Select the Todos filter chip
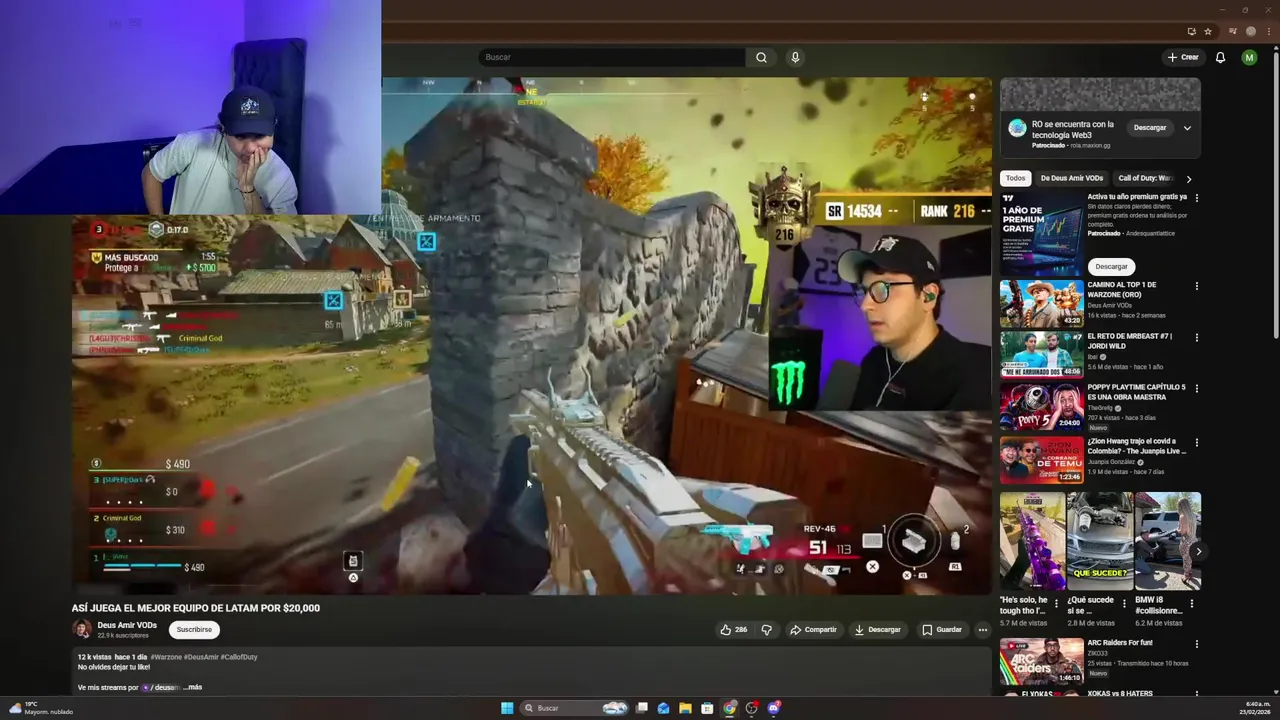 tap(1015, 178)
